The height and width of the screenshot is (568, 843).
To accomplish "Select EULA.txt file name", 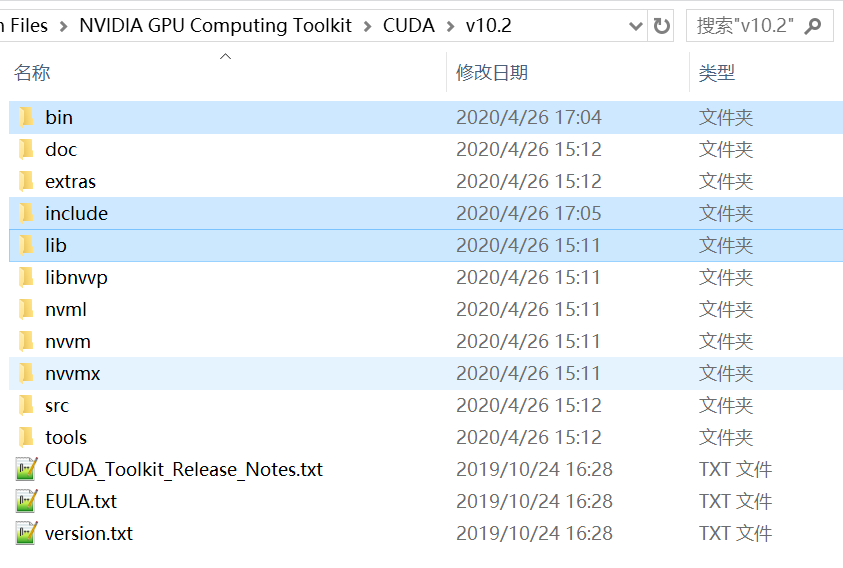I will (x=81, y=501).
